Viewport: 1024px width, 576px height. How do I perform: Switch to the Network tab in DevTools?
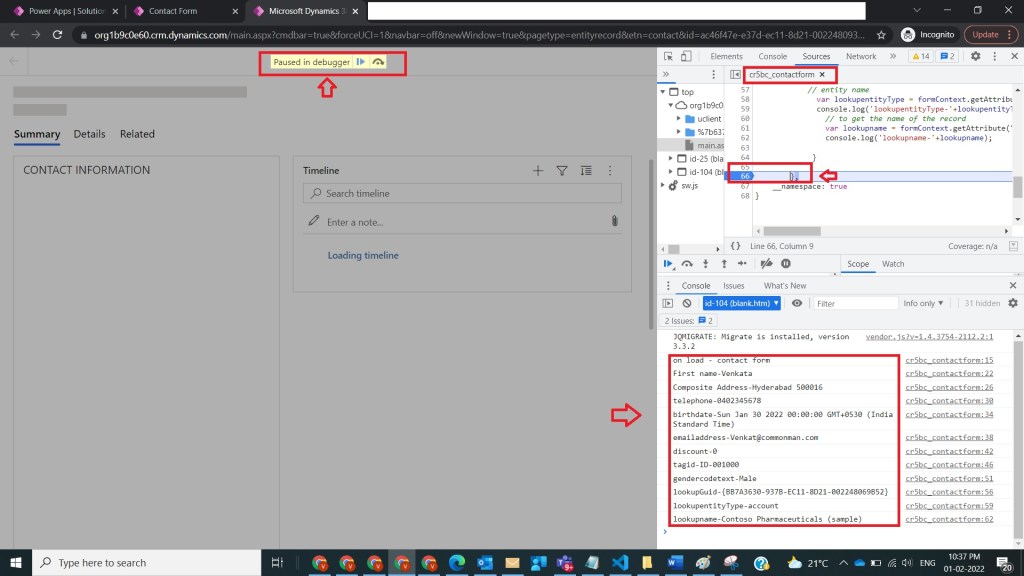(860, 56)
